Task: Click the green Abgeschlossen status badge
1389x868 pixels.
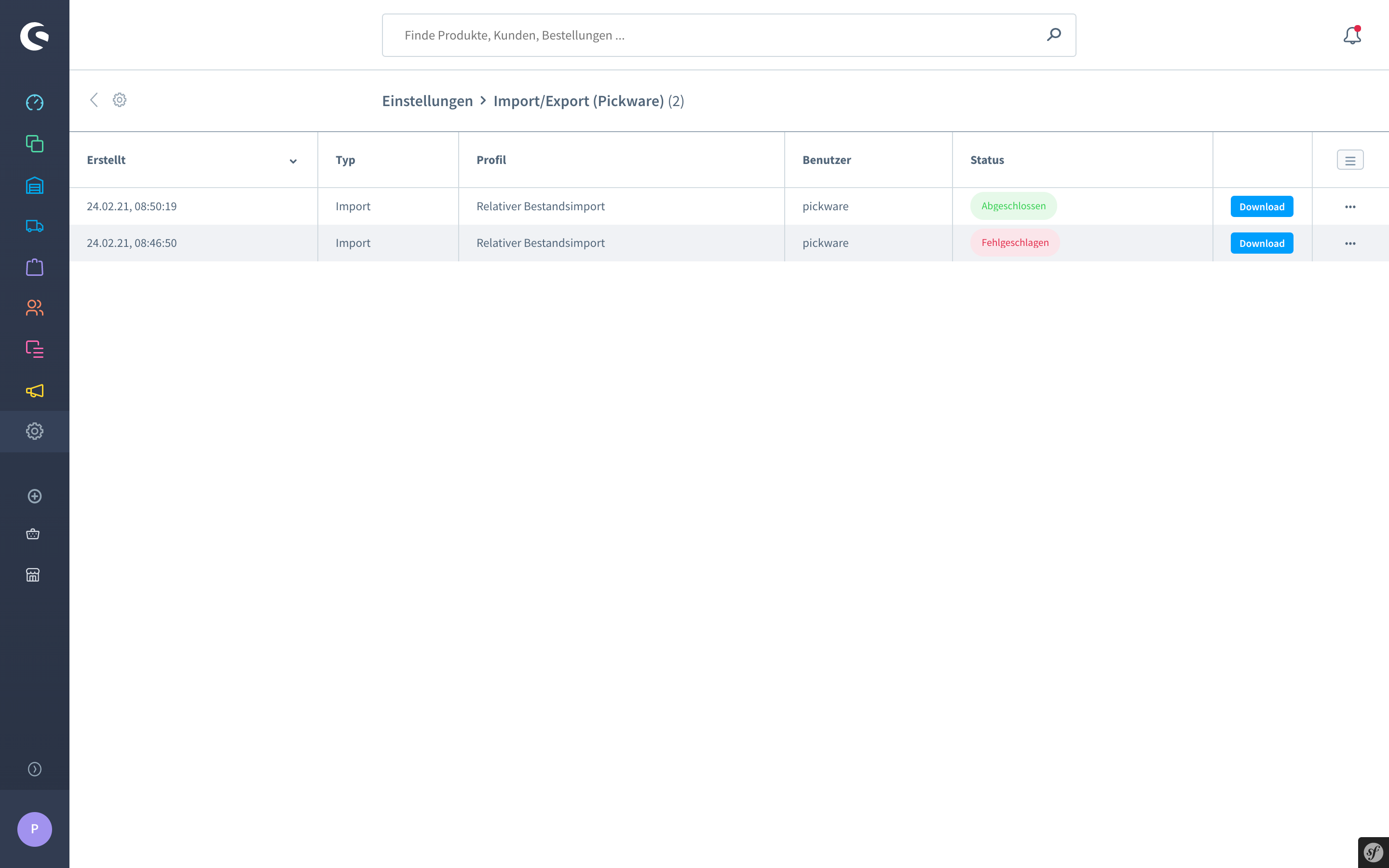Action: 1013,206
